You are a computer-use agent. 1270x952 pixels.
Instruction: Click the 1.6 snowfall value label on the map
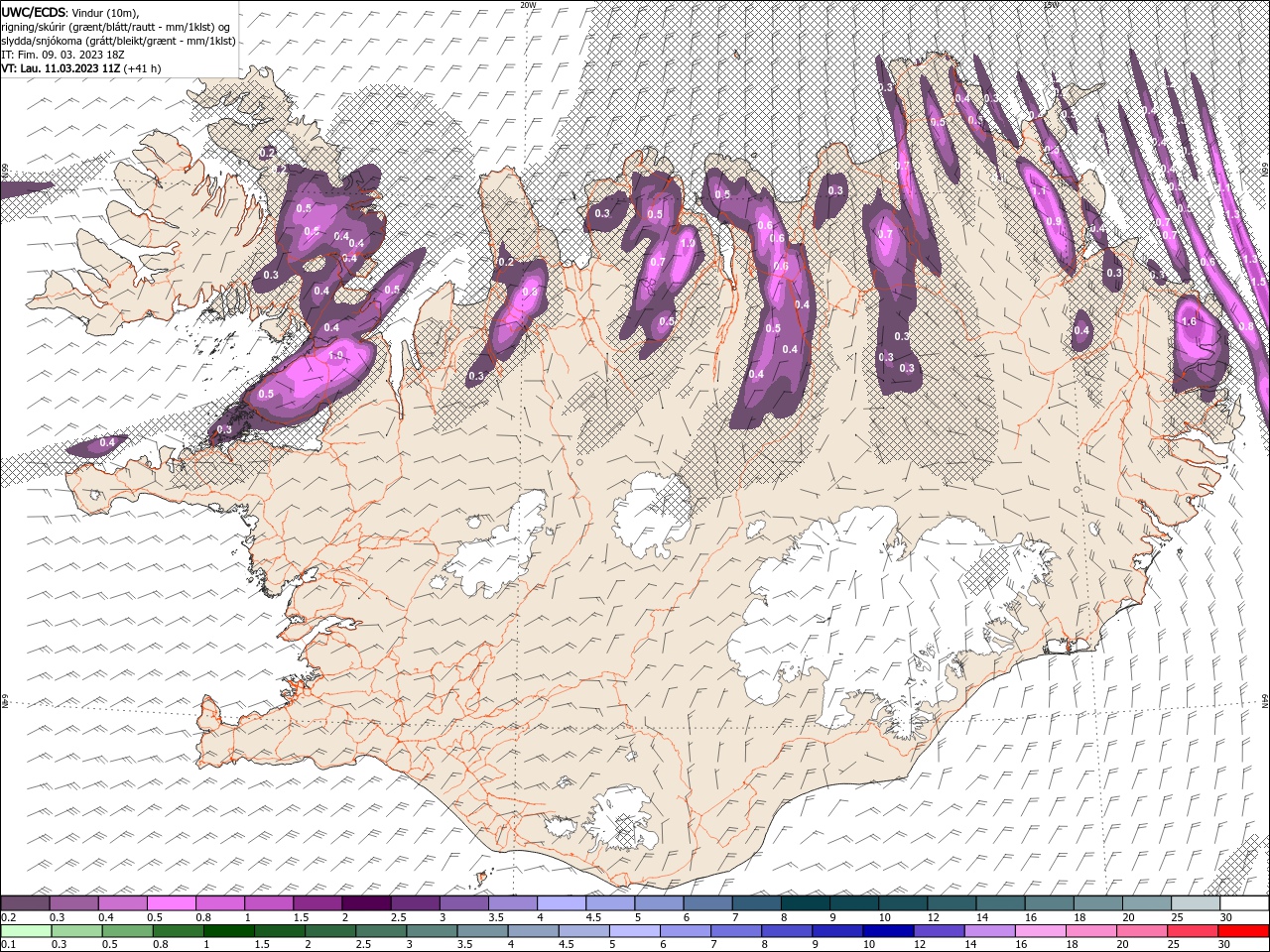pyautogui.click(x=1189, y=322)
